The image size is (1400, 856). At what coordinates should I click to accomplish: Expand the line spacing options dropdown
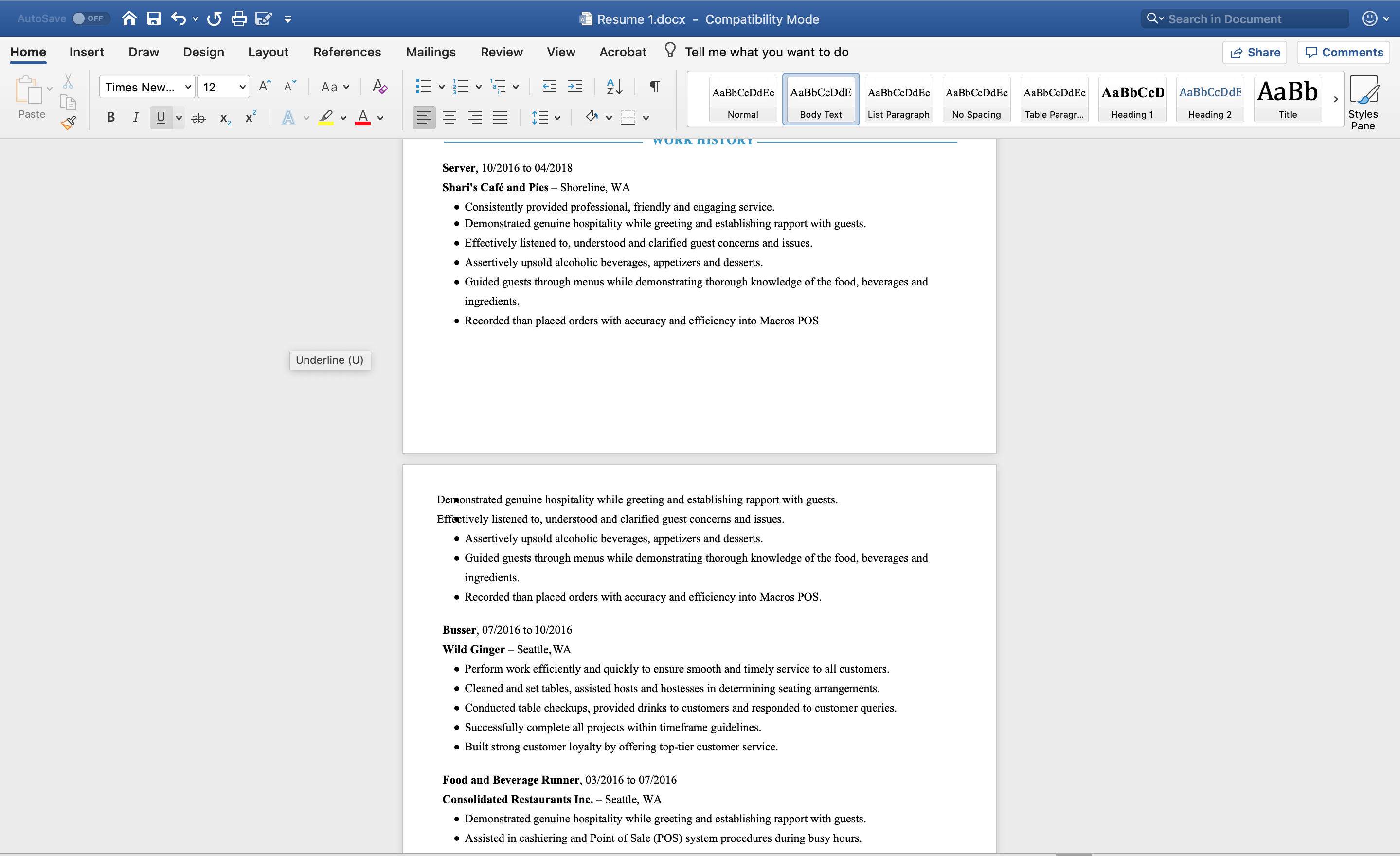[x=557, y=118]
